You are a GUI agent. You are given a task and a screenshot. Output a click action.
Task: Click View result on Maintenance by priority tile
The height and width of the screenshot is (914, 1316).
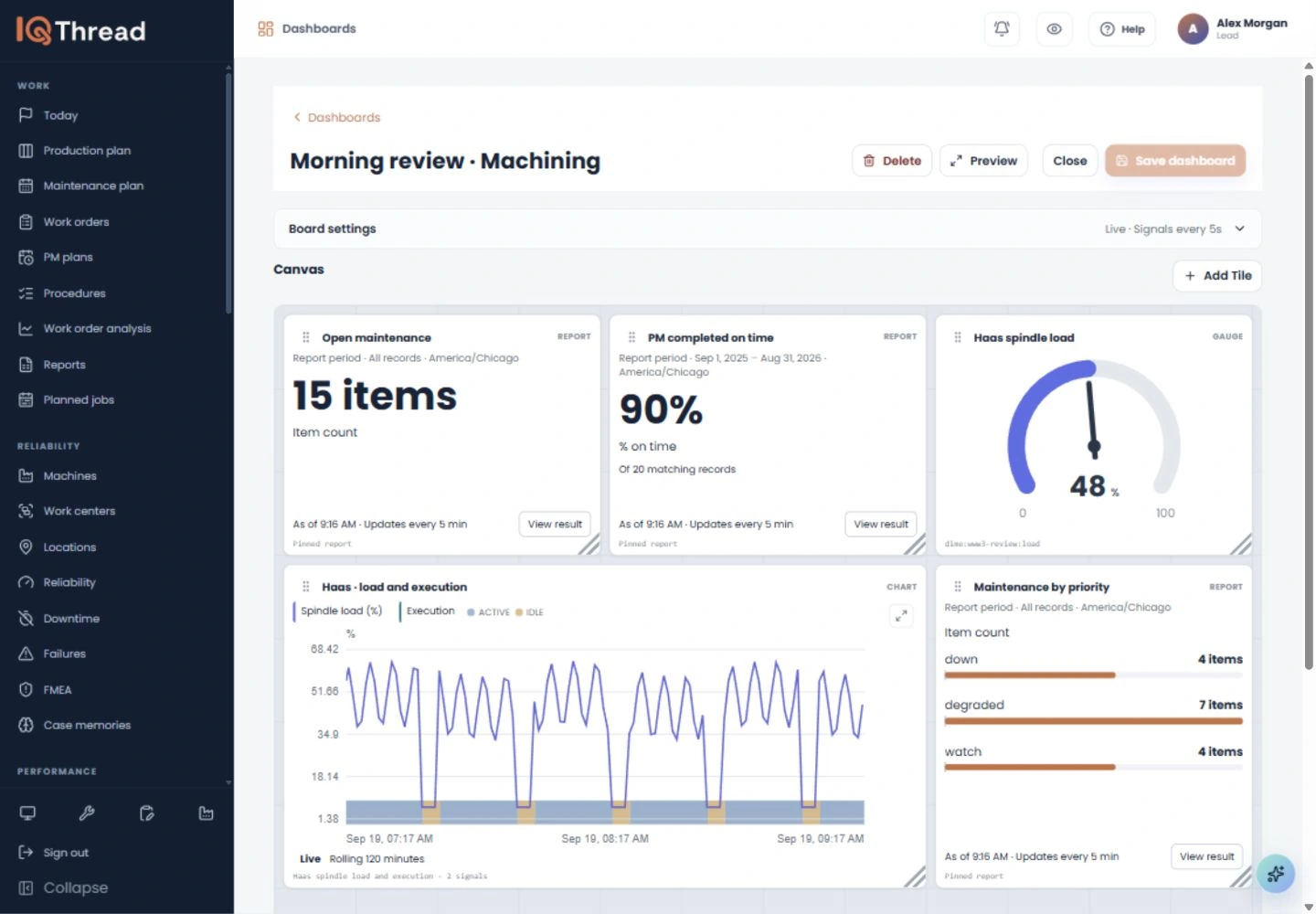[x=1206, y=857]
